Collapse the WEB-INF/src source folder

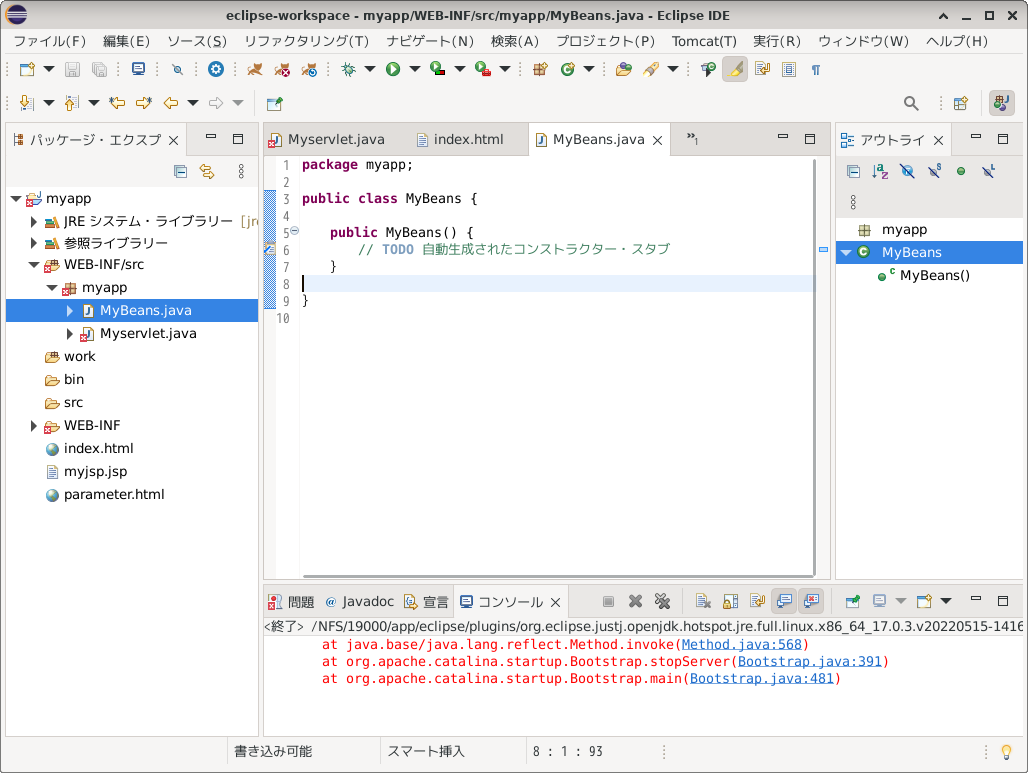click(34, 265)
